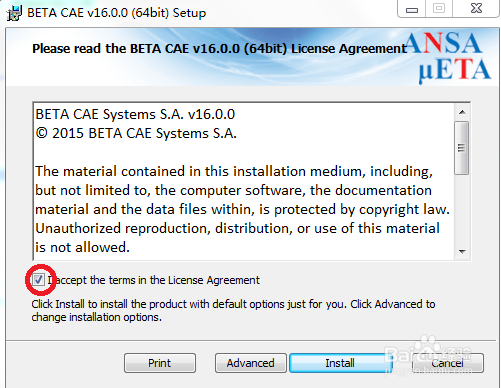
Task: Click the license scrollbar down arrow
Action: [x=462, y=252]
